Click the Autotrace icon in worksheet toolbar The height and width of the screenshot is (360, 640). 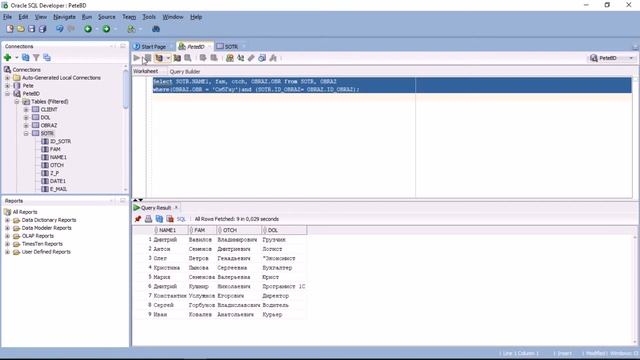(177, 58)
